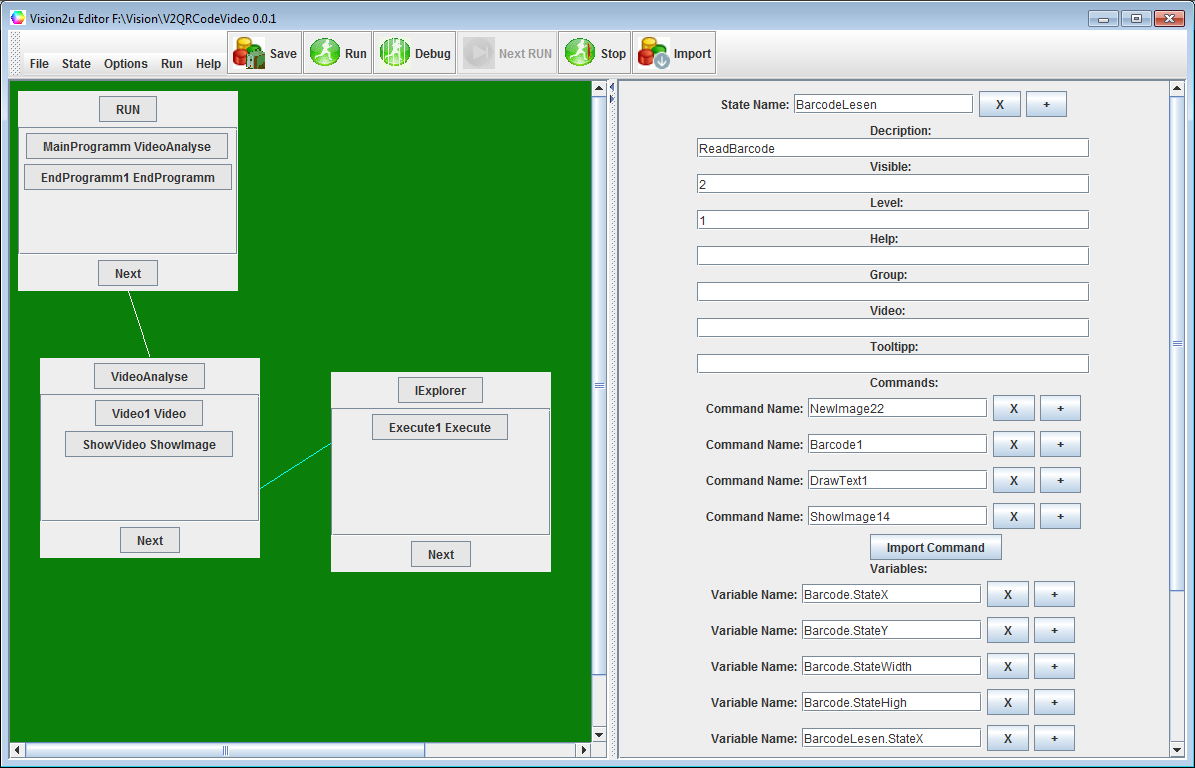This screenshot has height=768, width=1195.
Task: Start the Debug toolbar icon
Action: 414,54
